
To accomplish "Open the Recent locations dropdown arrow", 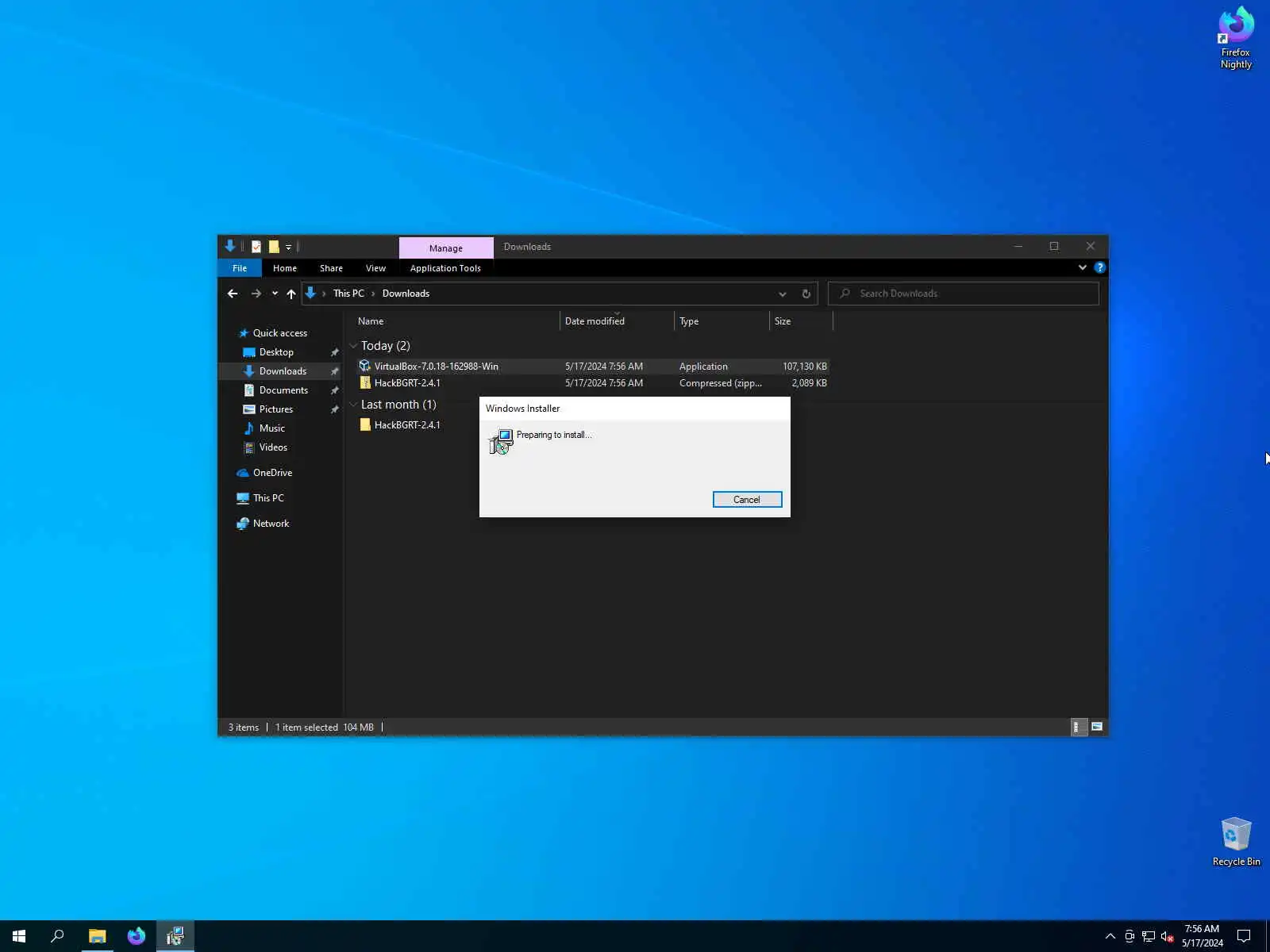I will 275,294.
